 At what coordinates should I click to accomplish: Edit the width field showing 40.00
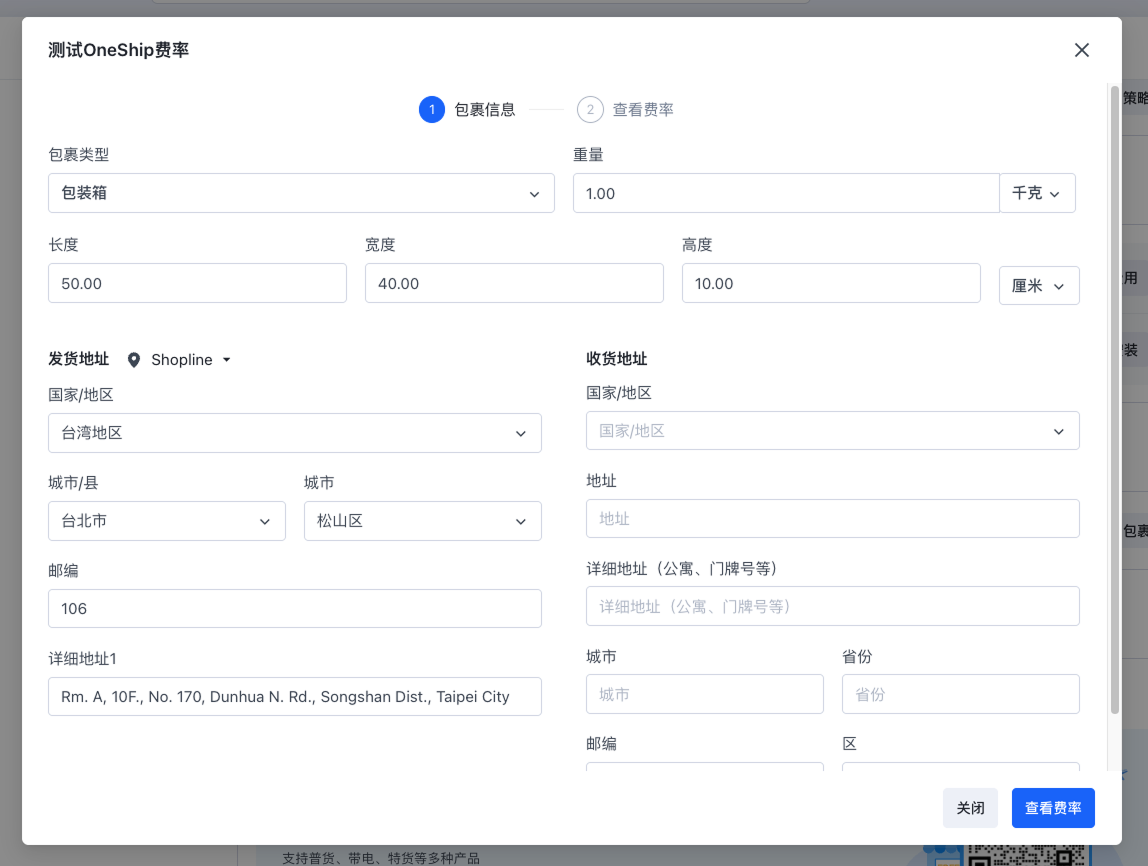(x=514, y=283)
